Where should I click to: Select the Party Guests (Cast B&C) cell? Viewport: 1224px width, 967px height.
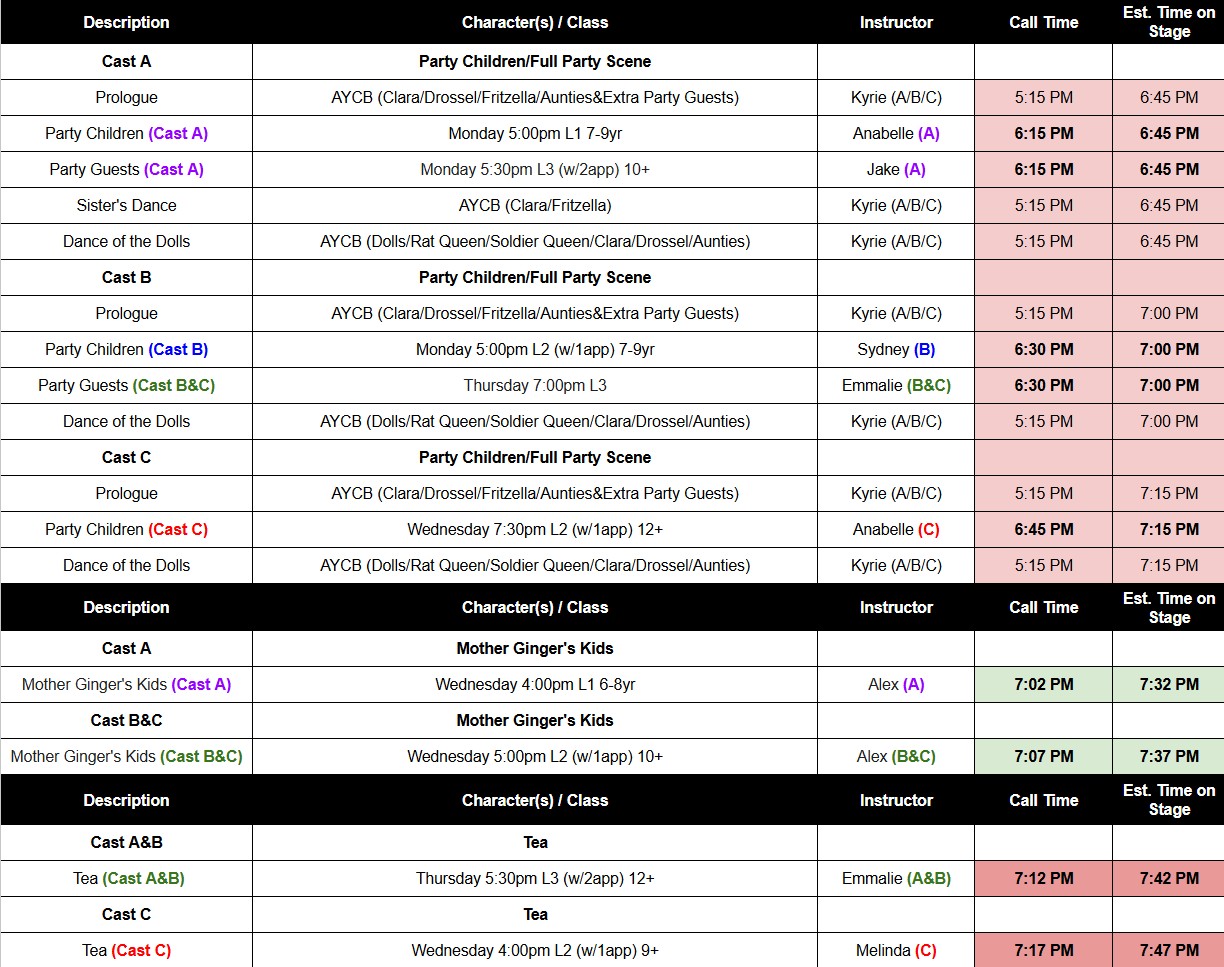pyautogui.click(x=126, y=386)
